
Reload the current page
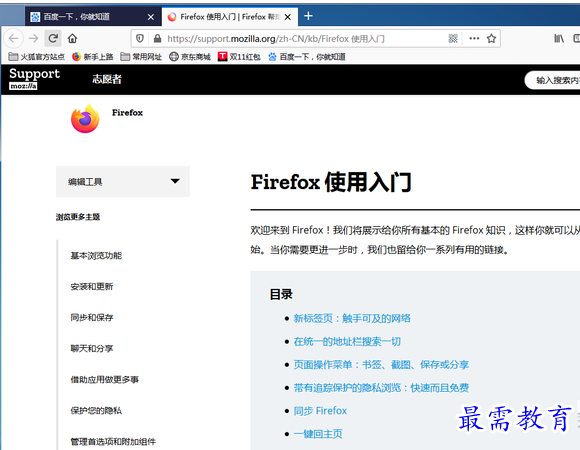53,38
